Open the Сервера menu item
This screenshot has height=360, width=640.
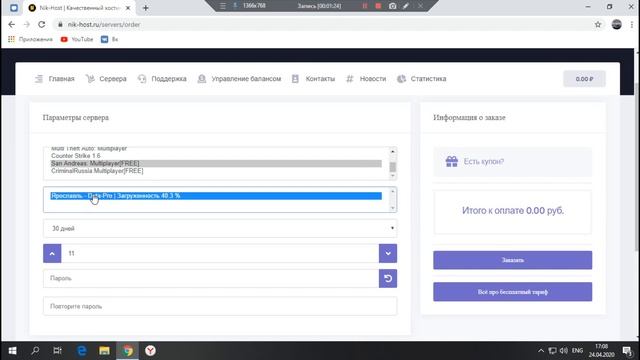pos(106,79)
